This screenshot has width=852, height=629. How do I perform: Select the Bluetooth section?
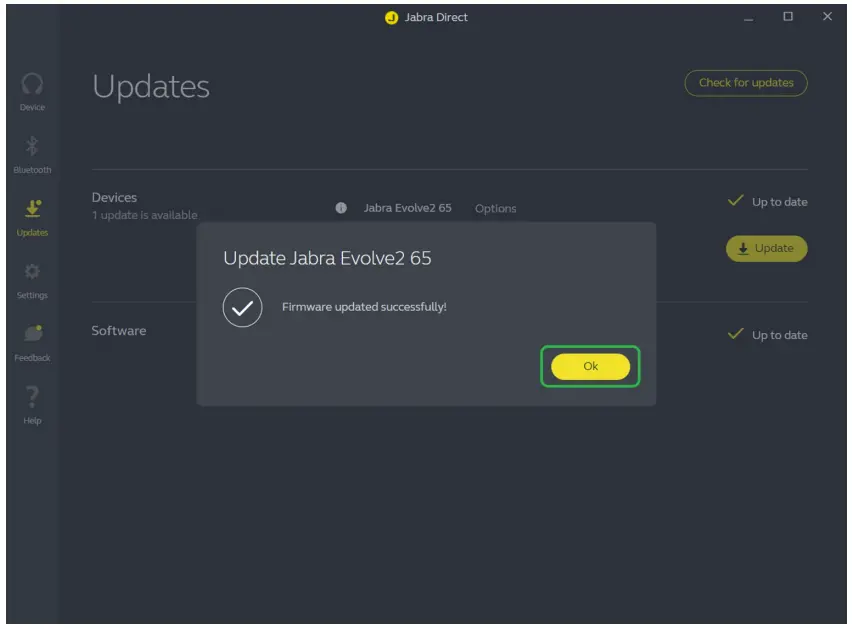(32, 153)
